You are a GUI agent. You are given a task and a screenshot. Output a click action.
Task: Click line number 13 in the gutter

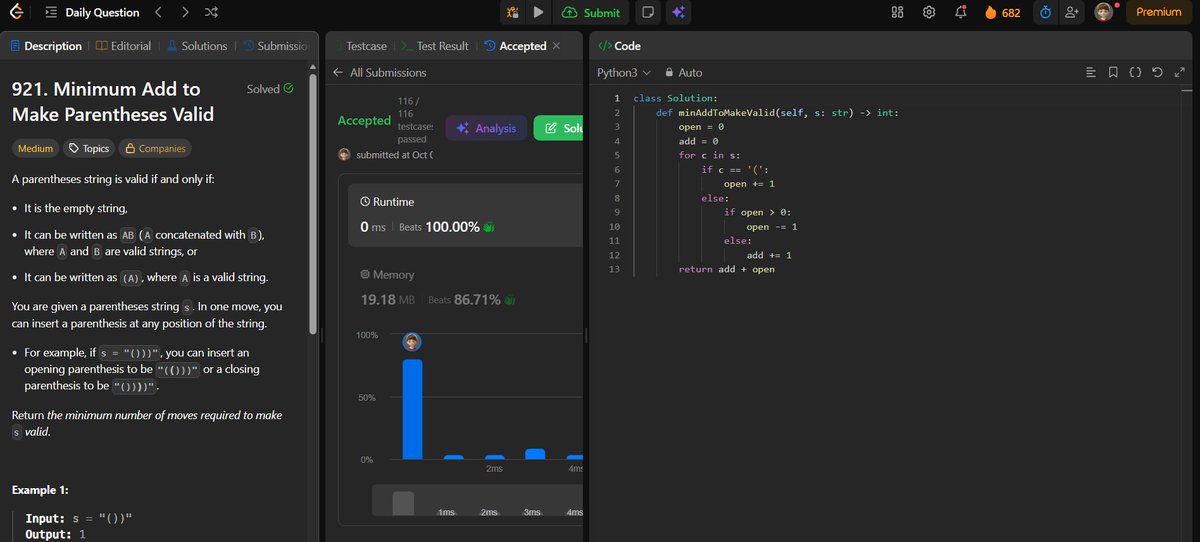click(615, 269)
